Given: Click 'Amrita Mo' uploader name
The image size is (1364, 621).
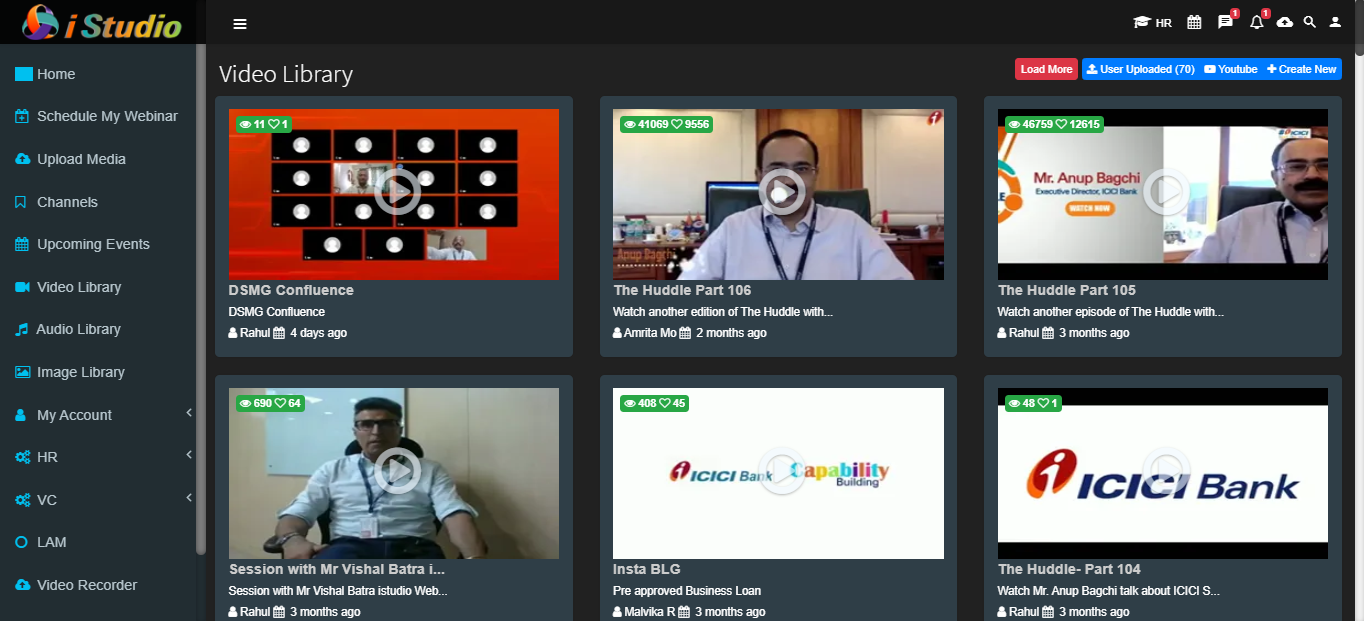Looking at the screenshot, I should [x=650, y=333].
